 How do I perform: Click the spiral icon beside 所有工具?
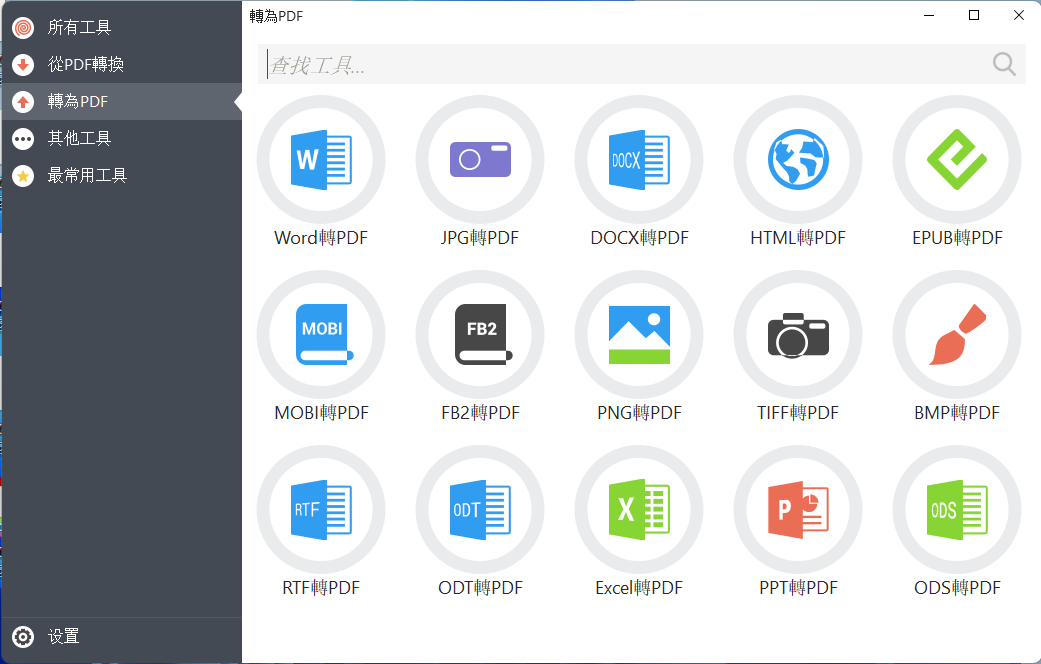click(23, 28)
